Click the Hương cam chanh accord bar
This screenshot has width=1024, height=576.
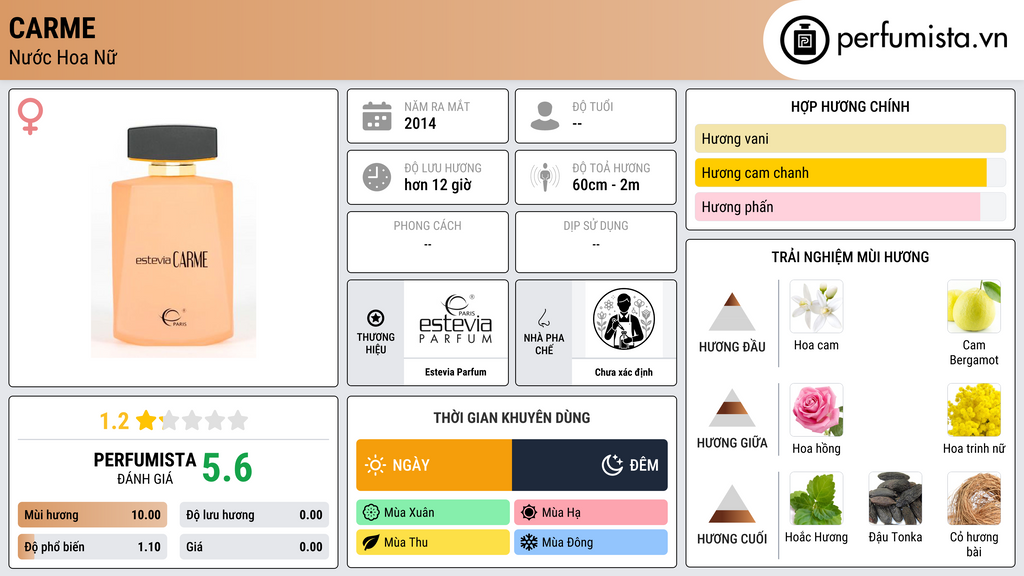click(850, 173)
